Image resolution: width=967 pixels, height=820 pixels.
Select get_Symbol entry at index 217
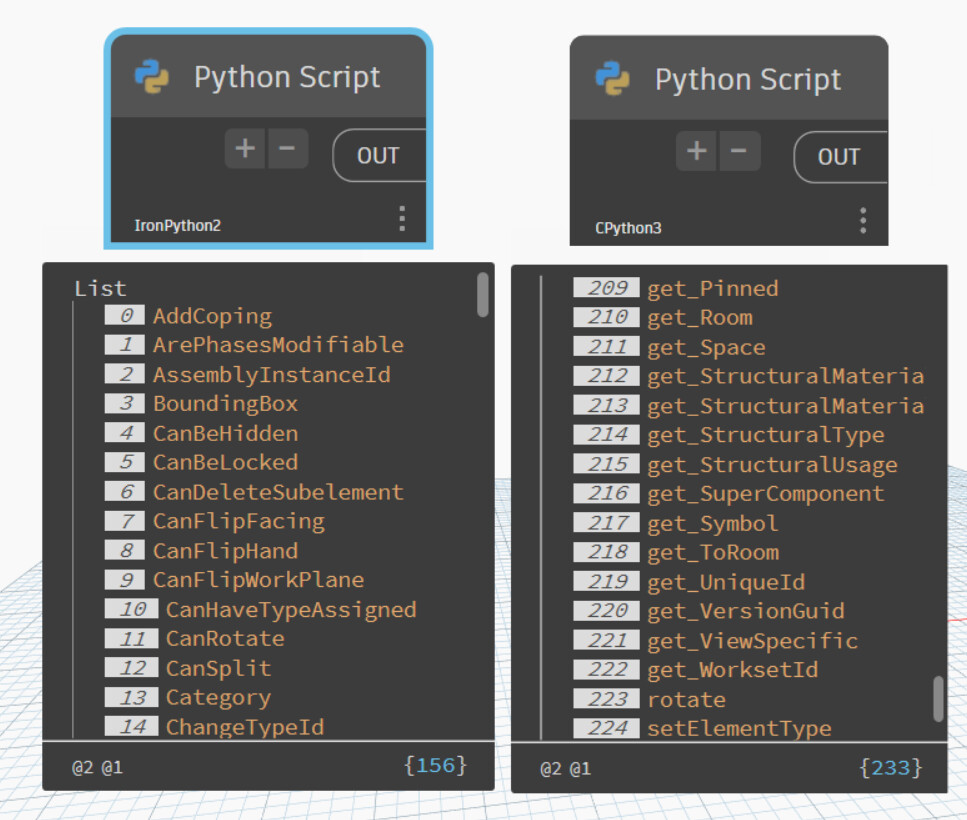[712, 523]
